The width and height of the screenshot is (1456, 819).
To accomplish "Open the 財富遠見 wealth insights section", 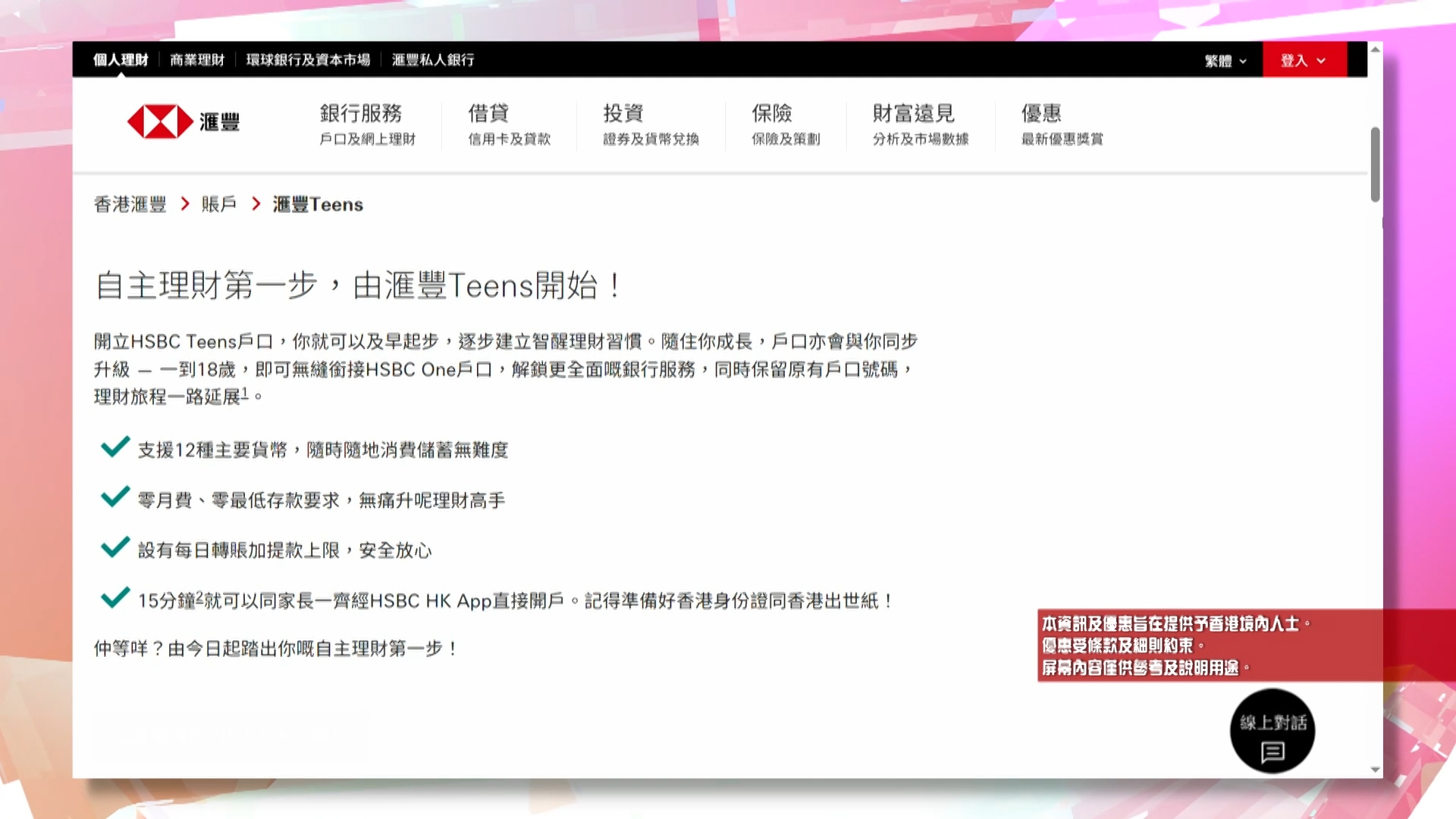I will click(915, 125).
